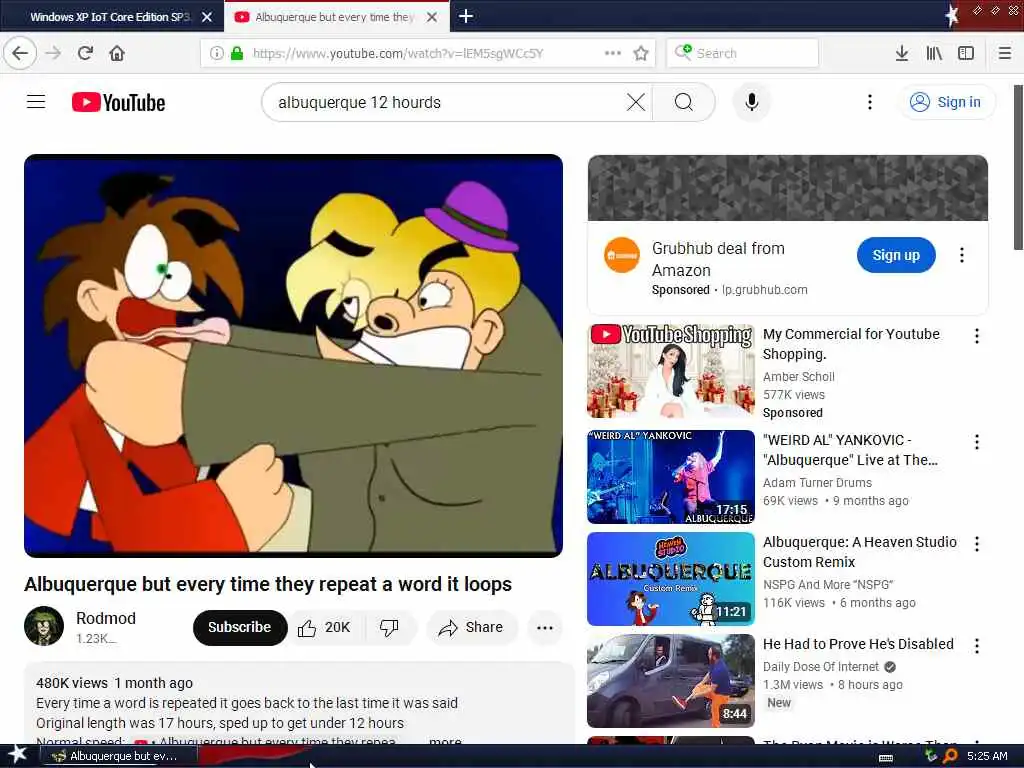The image size is (1024, 768).
Task: Click the keyboard icon in system tray
Action: pos(886,757)
